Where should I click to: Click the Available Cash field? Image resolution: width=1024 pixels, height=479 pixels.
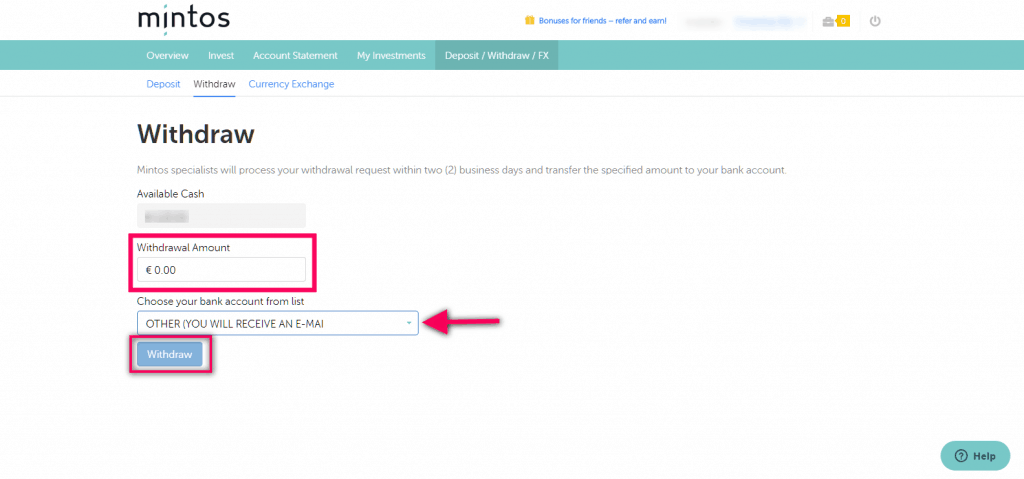click(x=221, y=215)
